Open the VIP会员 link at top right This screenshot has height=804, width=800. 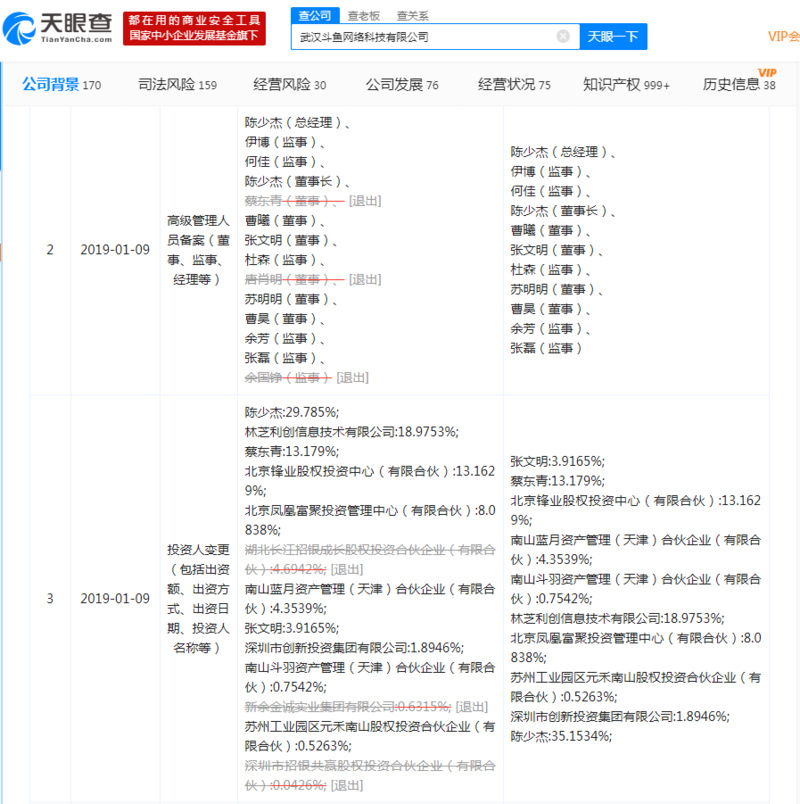[783, 37]
